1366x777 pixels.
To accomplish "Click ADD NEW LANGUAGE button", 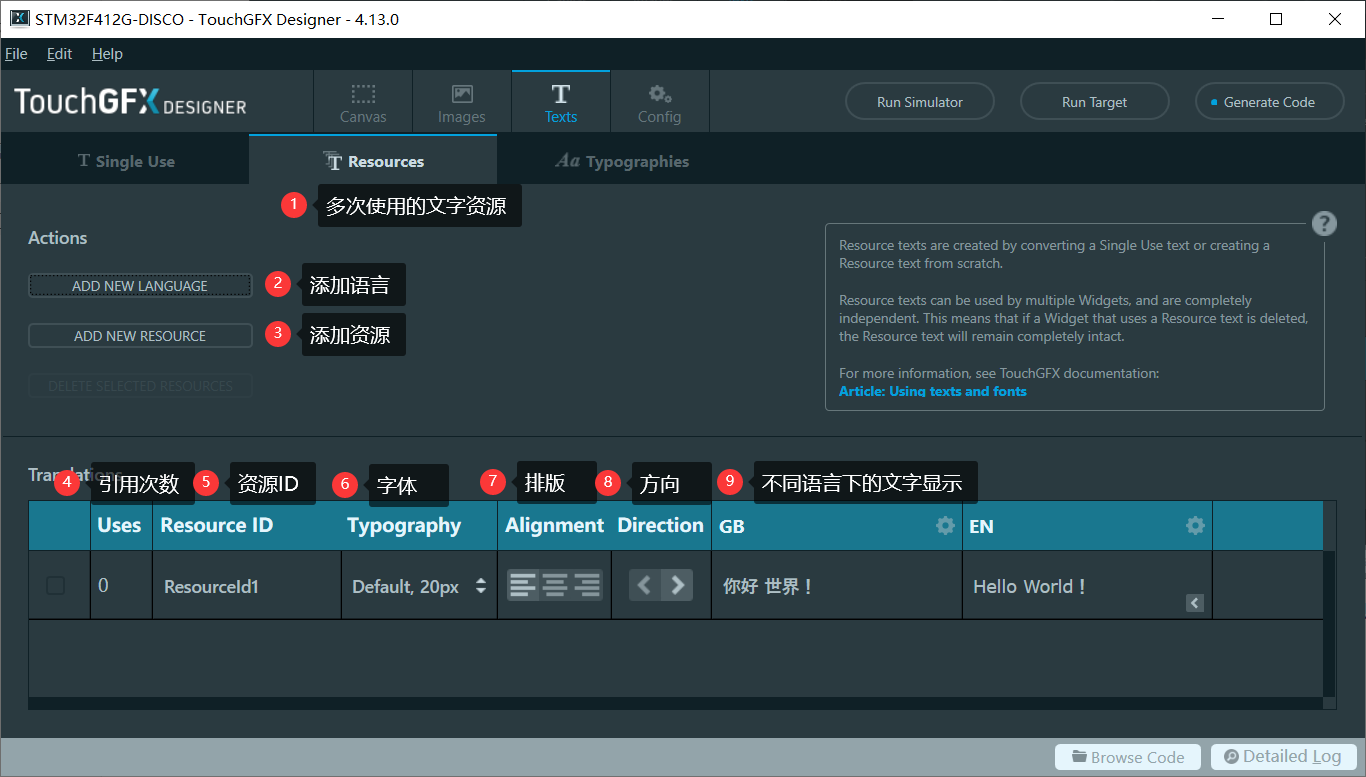I will click(x=140, y=286).
